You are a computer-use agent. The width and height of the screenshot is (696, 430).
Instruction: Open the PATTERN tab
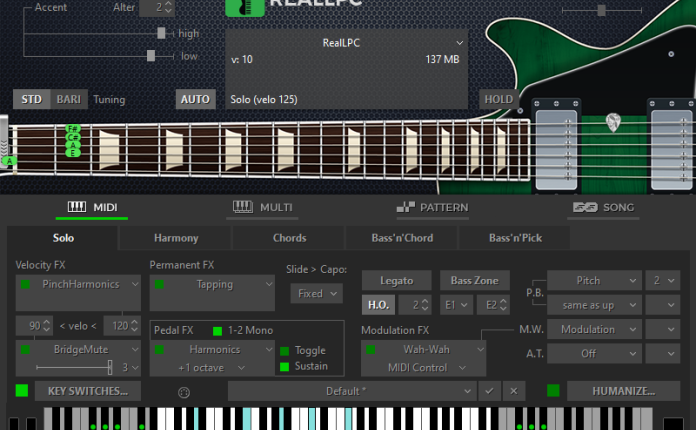(x=433, y=207)
